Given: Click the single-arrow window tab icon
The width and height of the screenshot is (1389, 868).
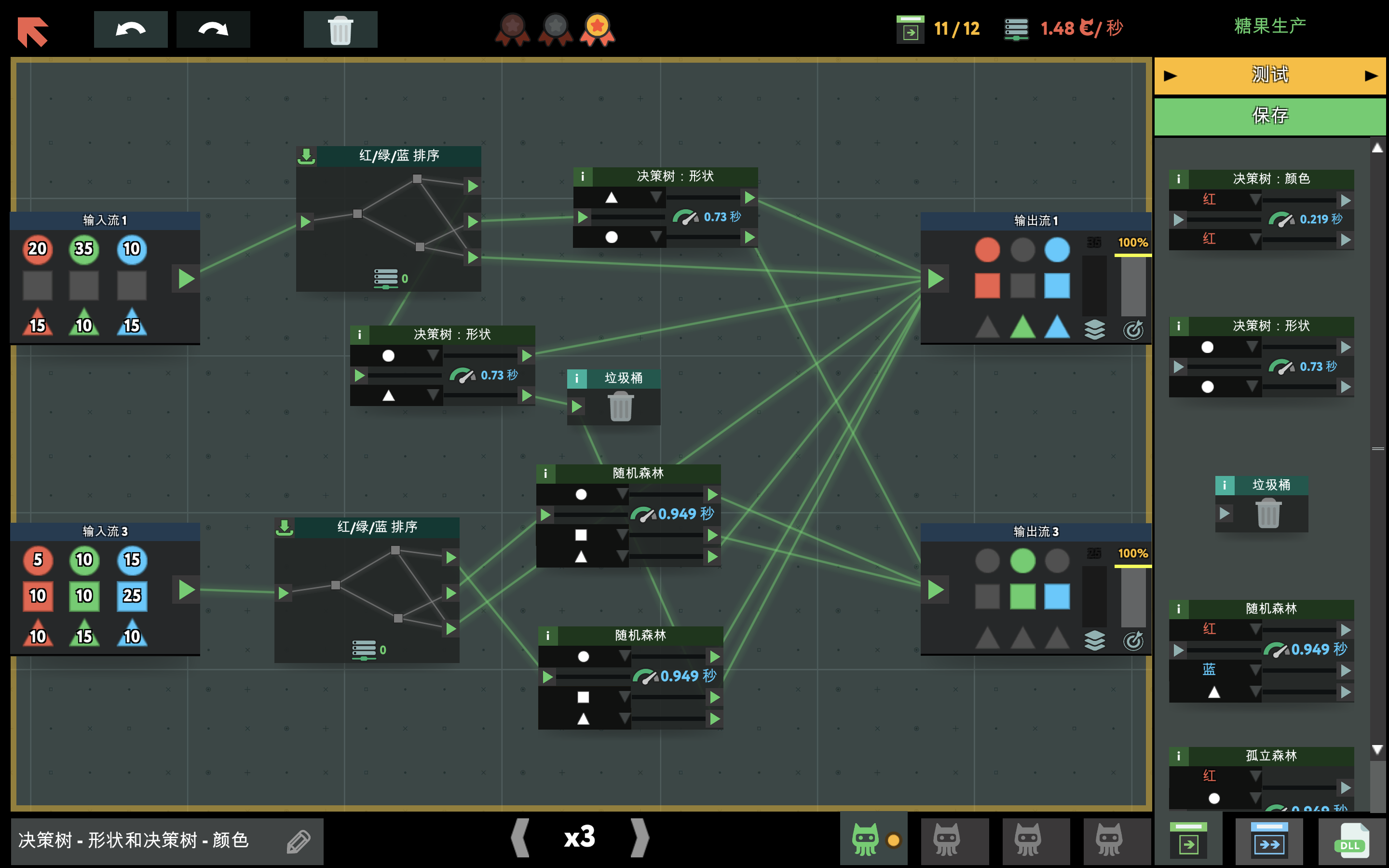Looking at the screenshot, I should [1188, 841].
